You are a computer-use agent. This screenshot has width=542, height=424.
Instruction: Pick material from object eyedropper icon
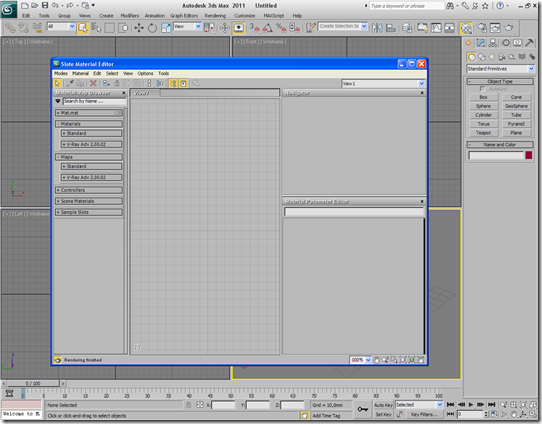[x=70, y=83]
